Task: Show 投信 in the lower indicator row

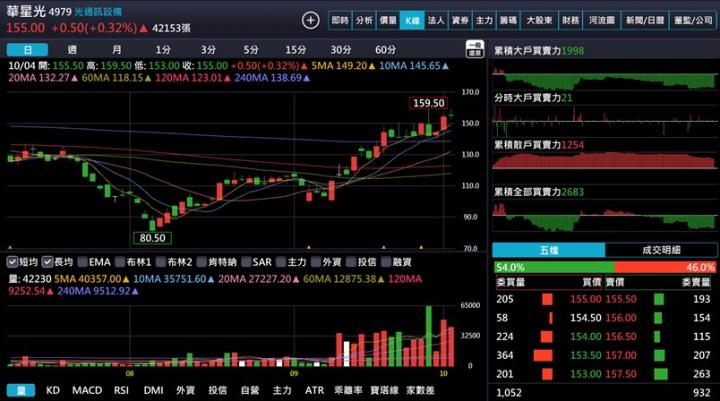Action: 218,390
